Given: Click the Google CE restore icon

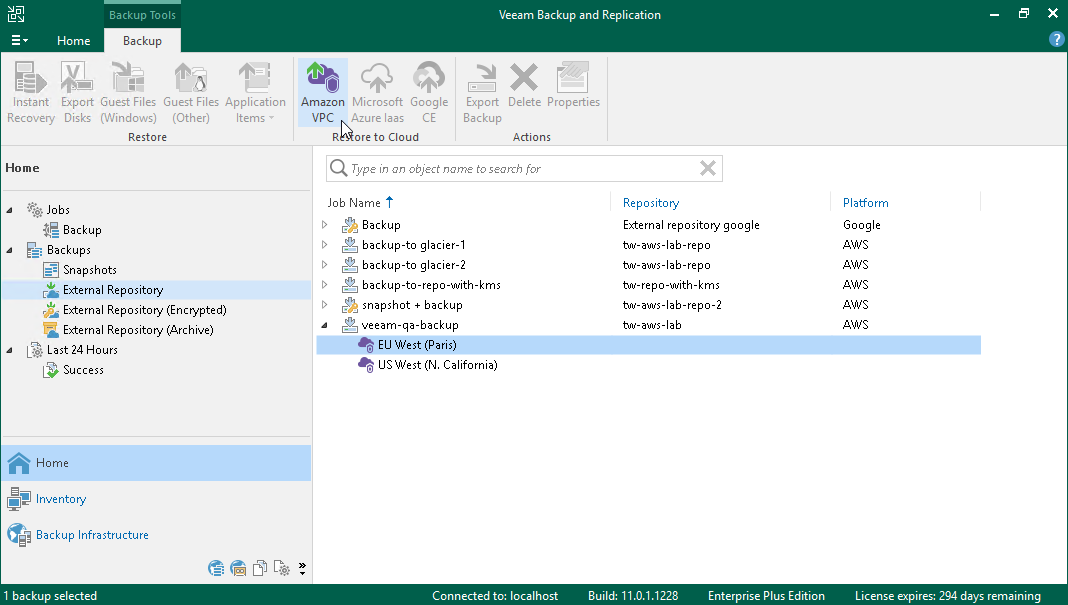Looking at the screenshot, I should pos(429,91).
